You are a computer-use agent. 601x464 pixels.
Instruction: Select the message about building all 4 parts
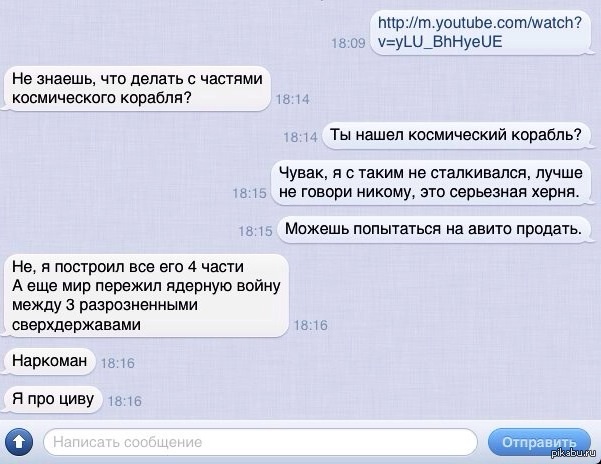(x=146, y=295)
